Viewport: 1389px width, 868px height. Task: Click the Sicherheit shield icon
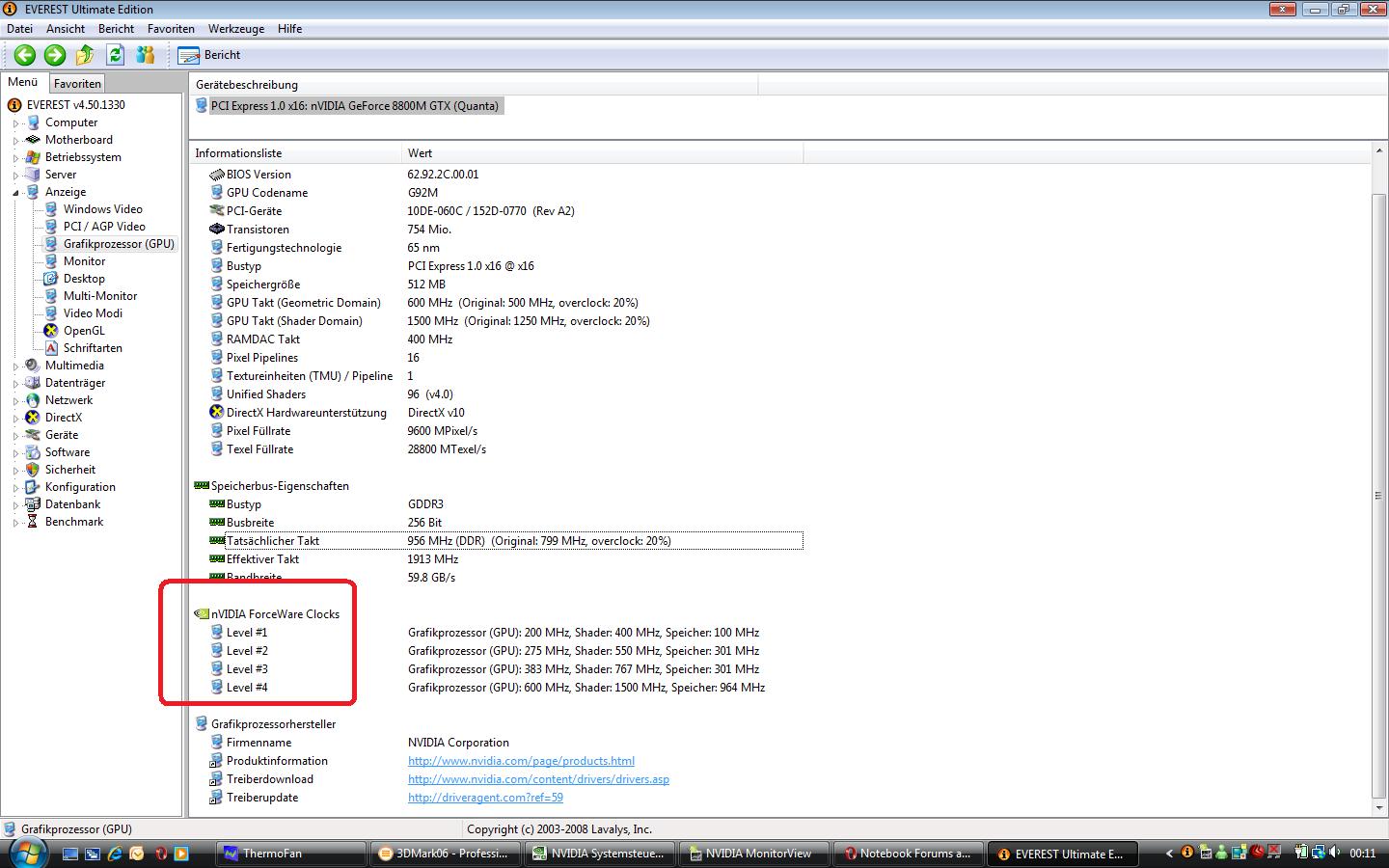click(33, 470)
